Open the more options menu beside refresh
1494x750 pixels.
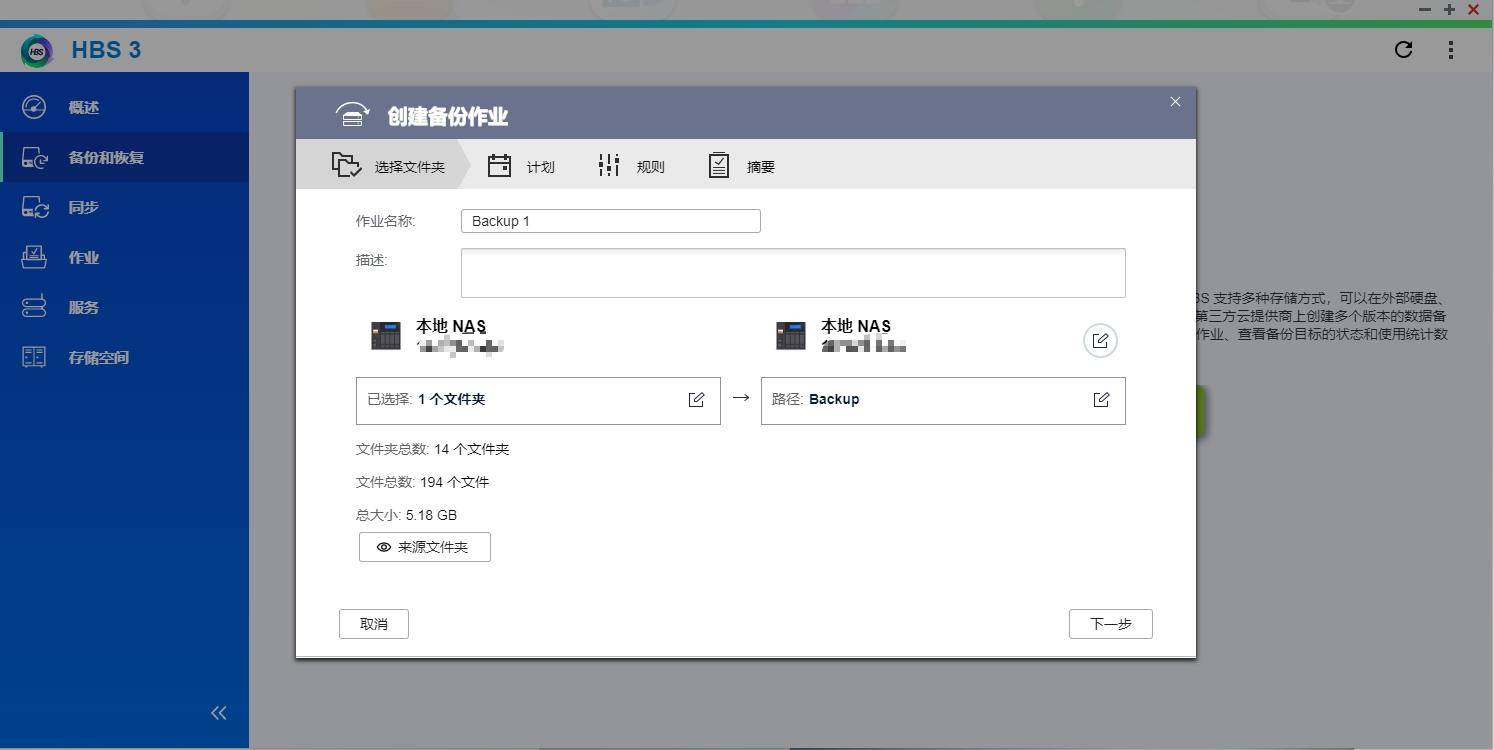(x=1451, y=49)
